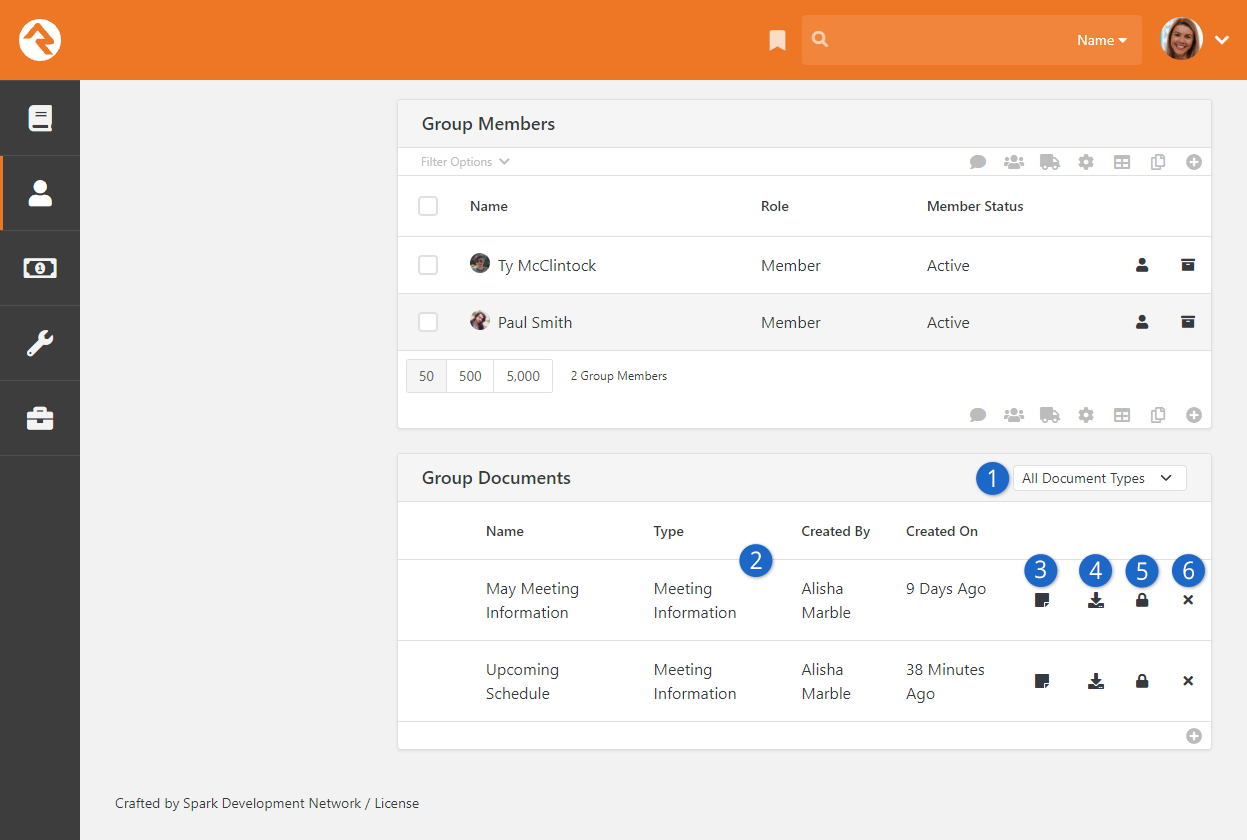
Task: Click '38 Minutes Ago' created date cell
Action: click(x=945, y=681)
